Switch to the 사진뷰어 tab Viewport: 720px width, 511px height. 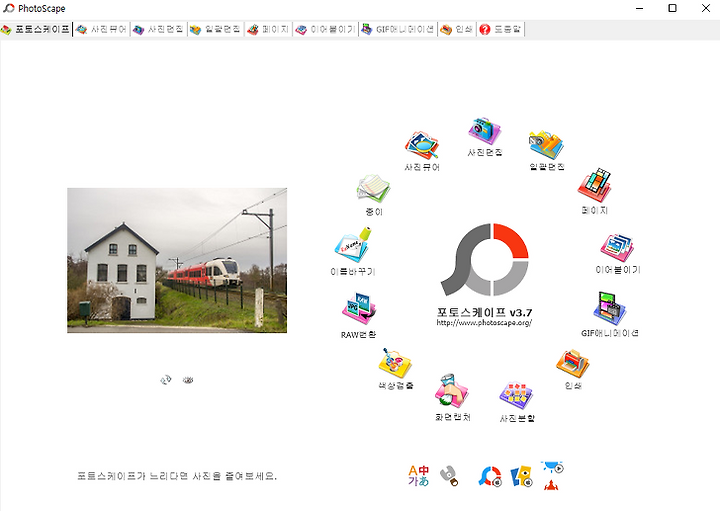(x=101, y=29)
